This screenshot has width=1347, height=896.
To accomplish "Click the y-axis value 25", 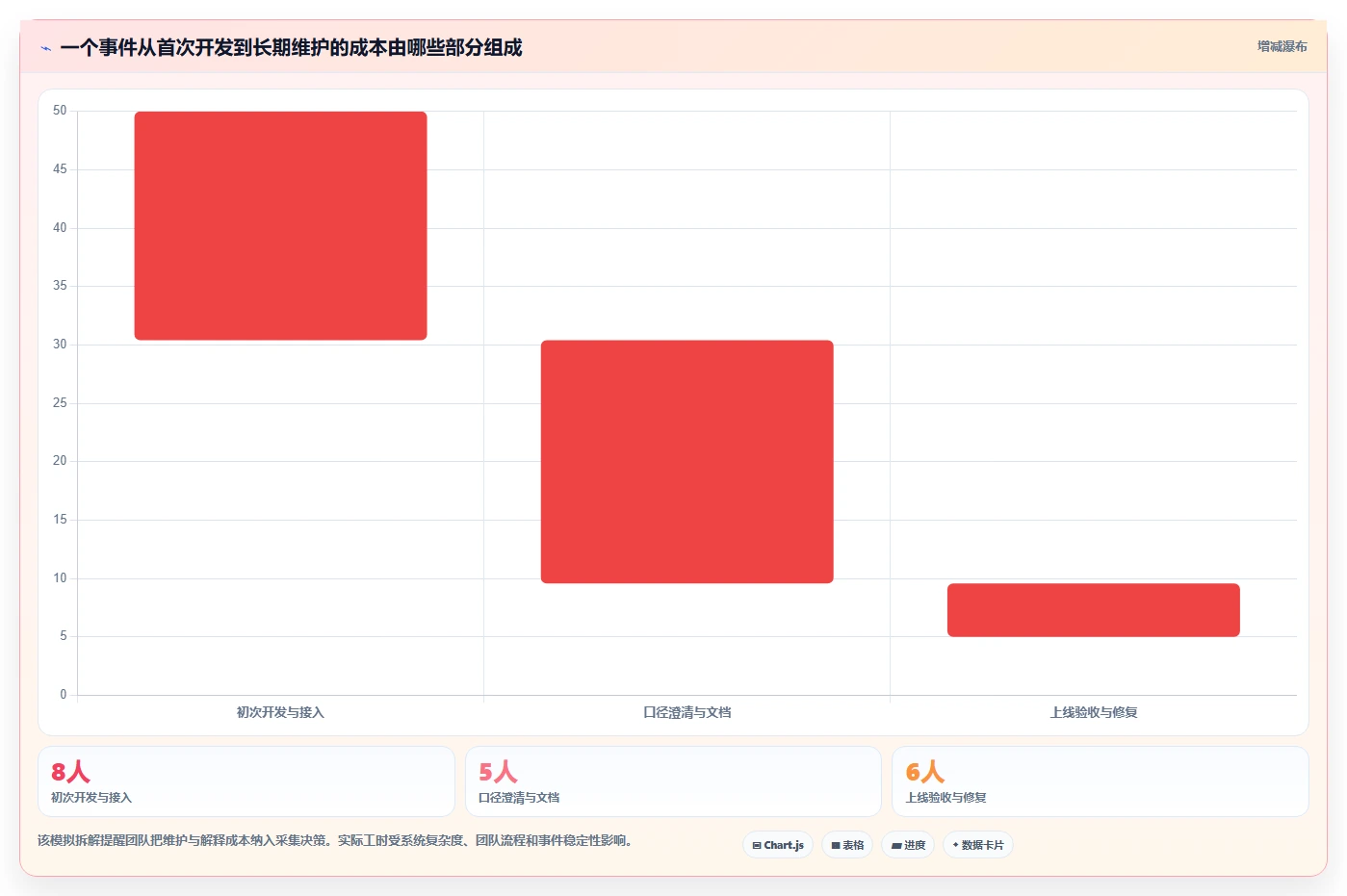I will point(60,403).
